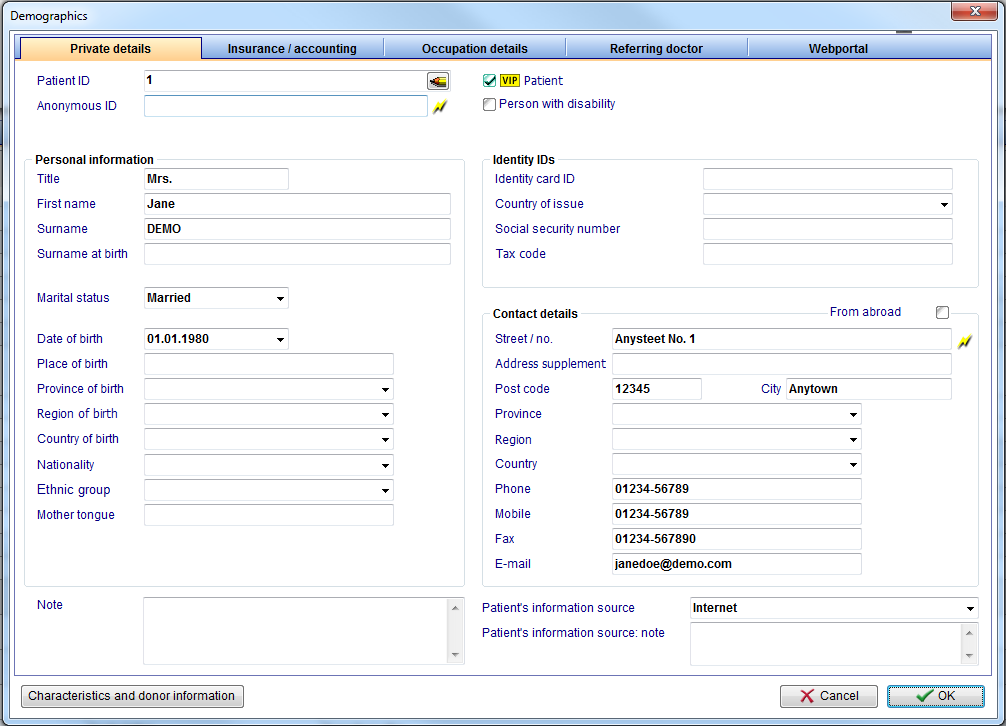Select the Private details tab
This screenshot has width=1006, height=726.
point(110,48)
